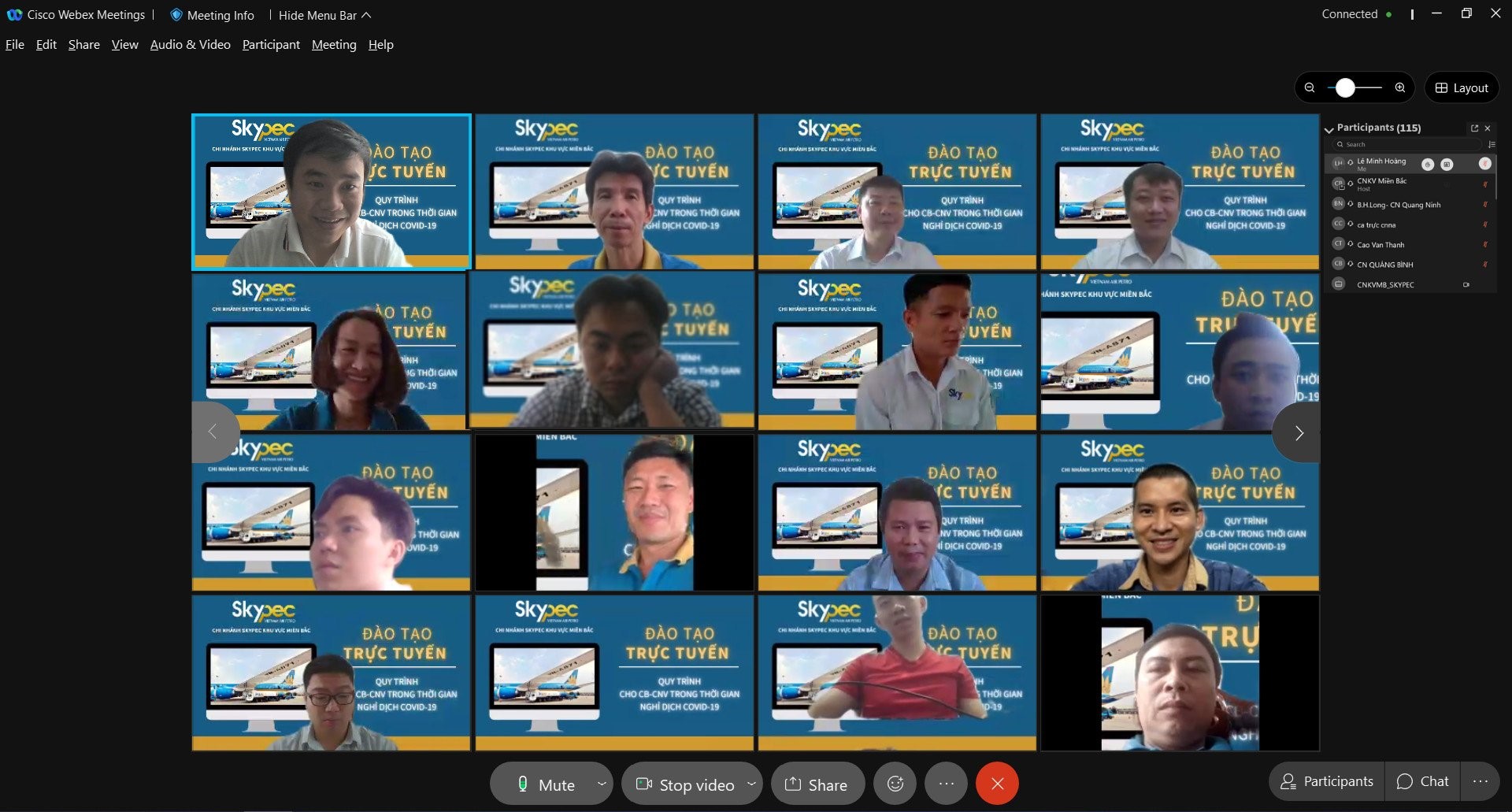The width and height of the screenshot is (1512, 812).
Task: Select participant CN QUẢNG BÌNH
Action: tap(1410, 265)
